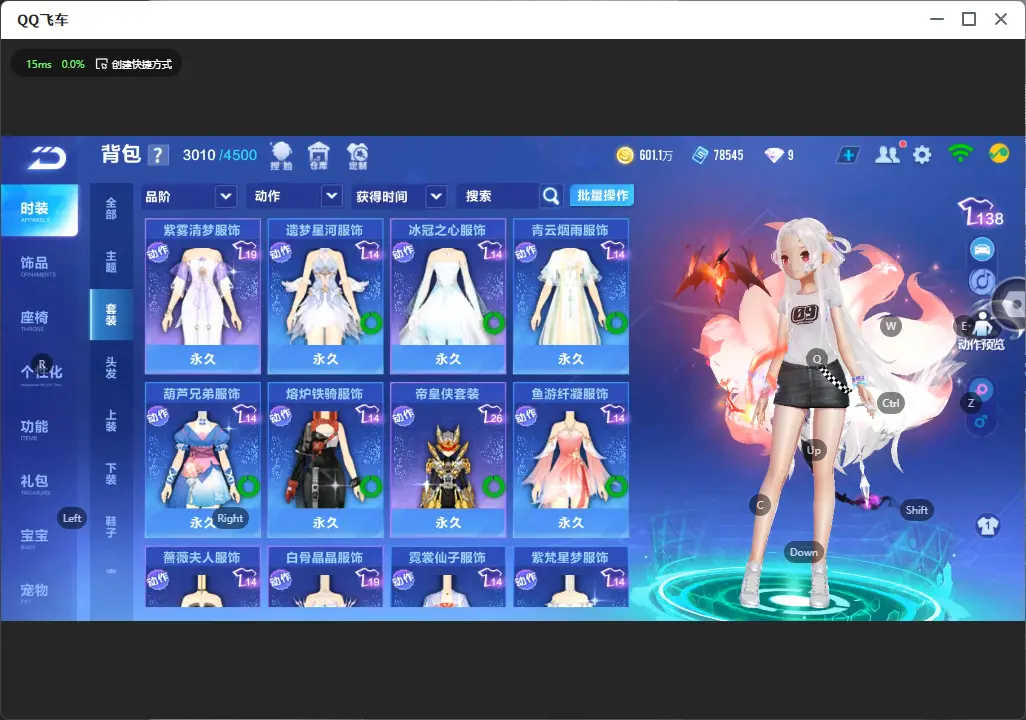Select the 紫梵星梦服饰 outfit card

pos(571,577)
